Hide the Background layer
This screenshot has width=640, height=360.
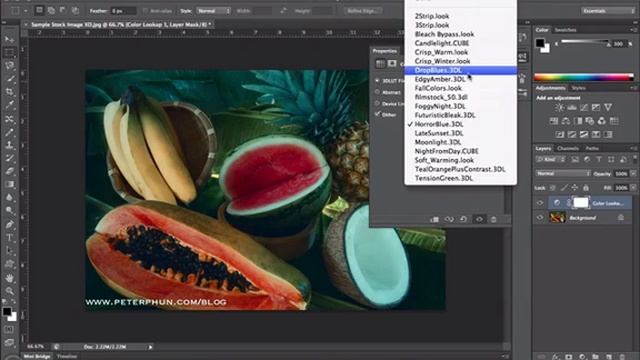tap(540, 218)
